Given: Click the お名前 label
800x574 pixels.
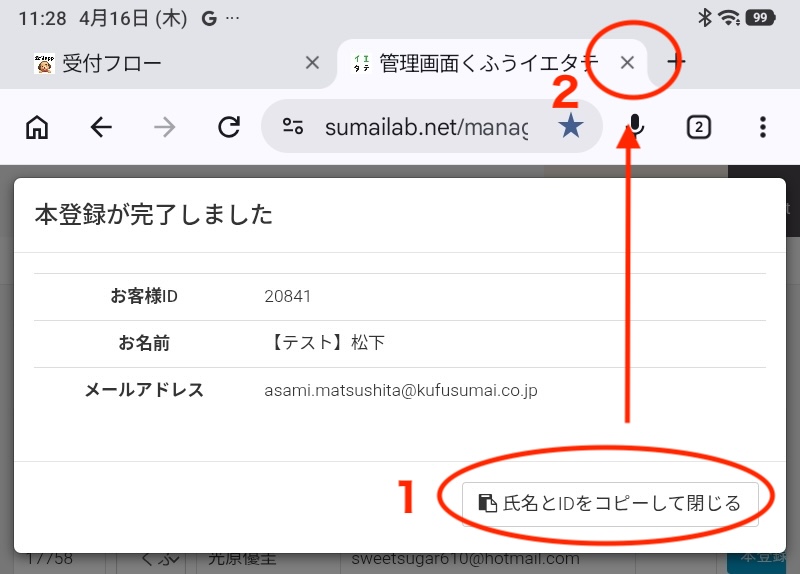Looking at the screenshot, I should pos(144,343).
